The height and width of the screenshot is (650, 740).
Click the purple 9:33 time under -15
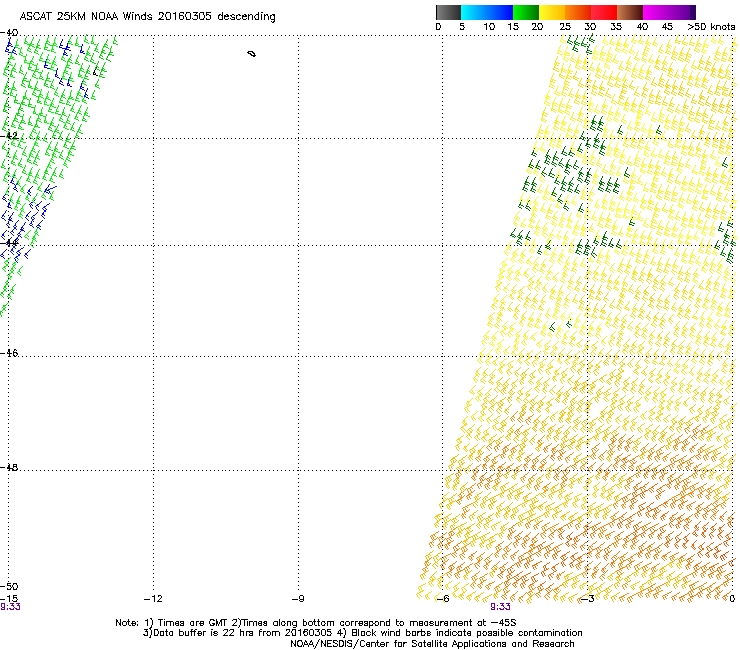(10, 607)
